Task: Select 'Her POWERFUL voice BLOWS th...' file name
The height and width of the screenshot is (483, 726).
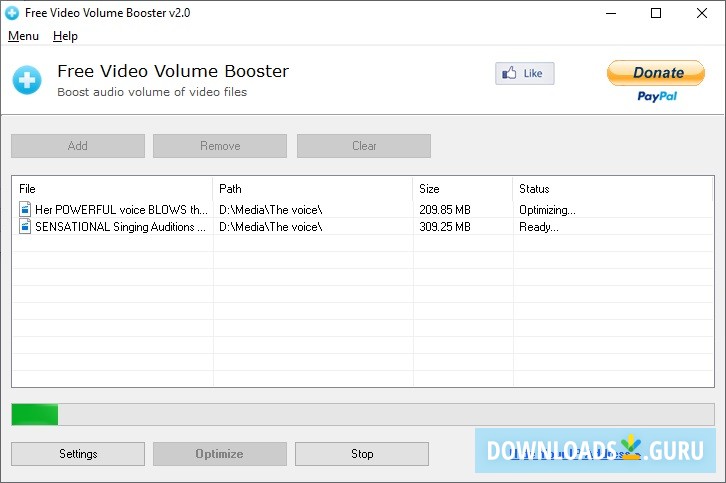Action: pos(121,210)
